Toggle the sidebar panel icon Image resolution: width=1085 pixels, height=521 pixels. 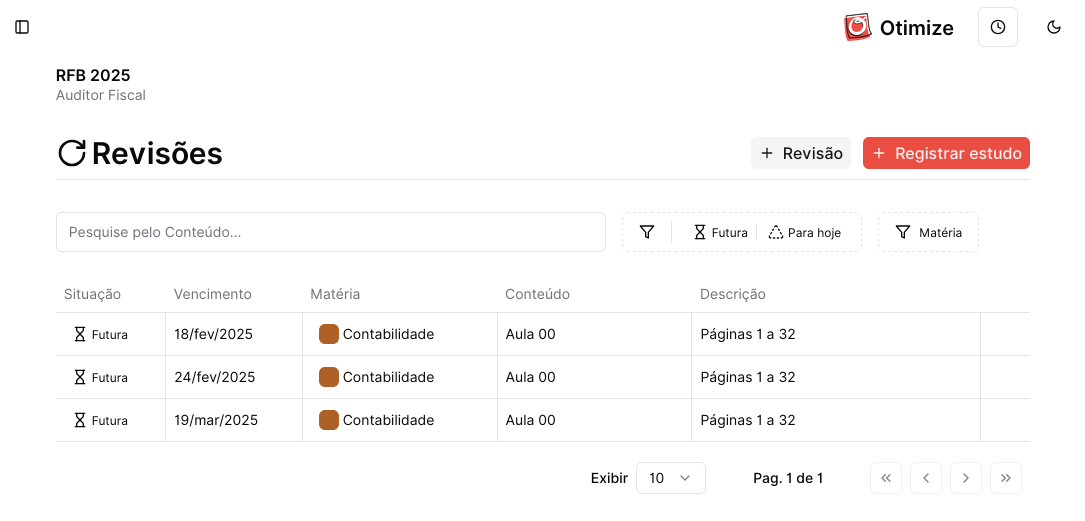click(22, 27)
